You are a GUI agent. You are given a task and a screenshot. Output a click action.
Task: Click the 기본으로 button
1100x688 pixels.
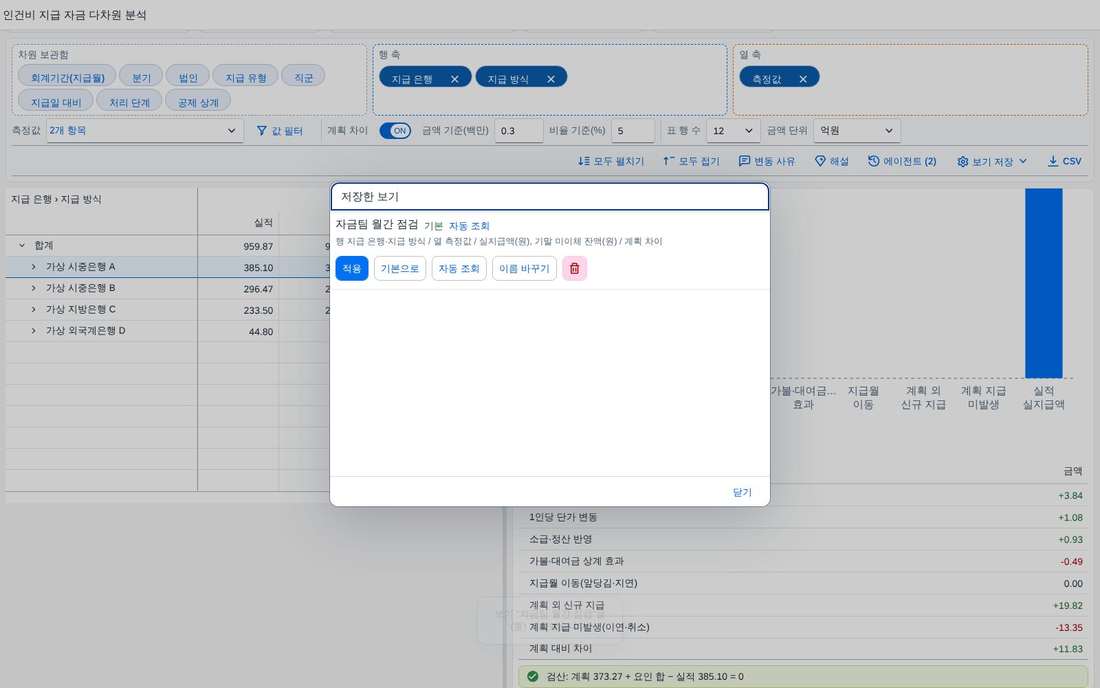(x=400, y=269)
